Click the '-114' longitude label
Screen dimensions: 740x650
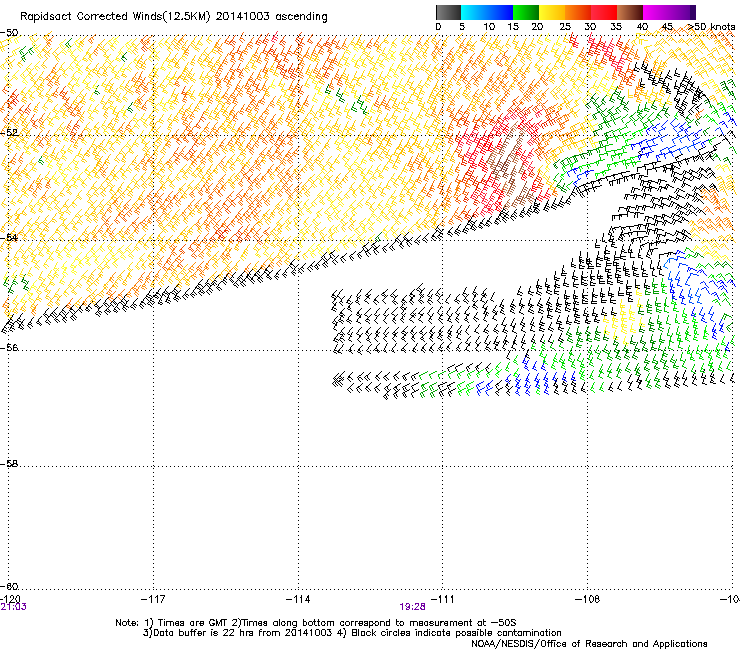point(298,599)
